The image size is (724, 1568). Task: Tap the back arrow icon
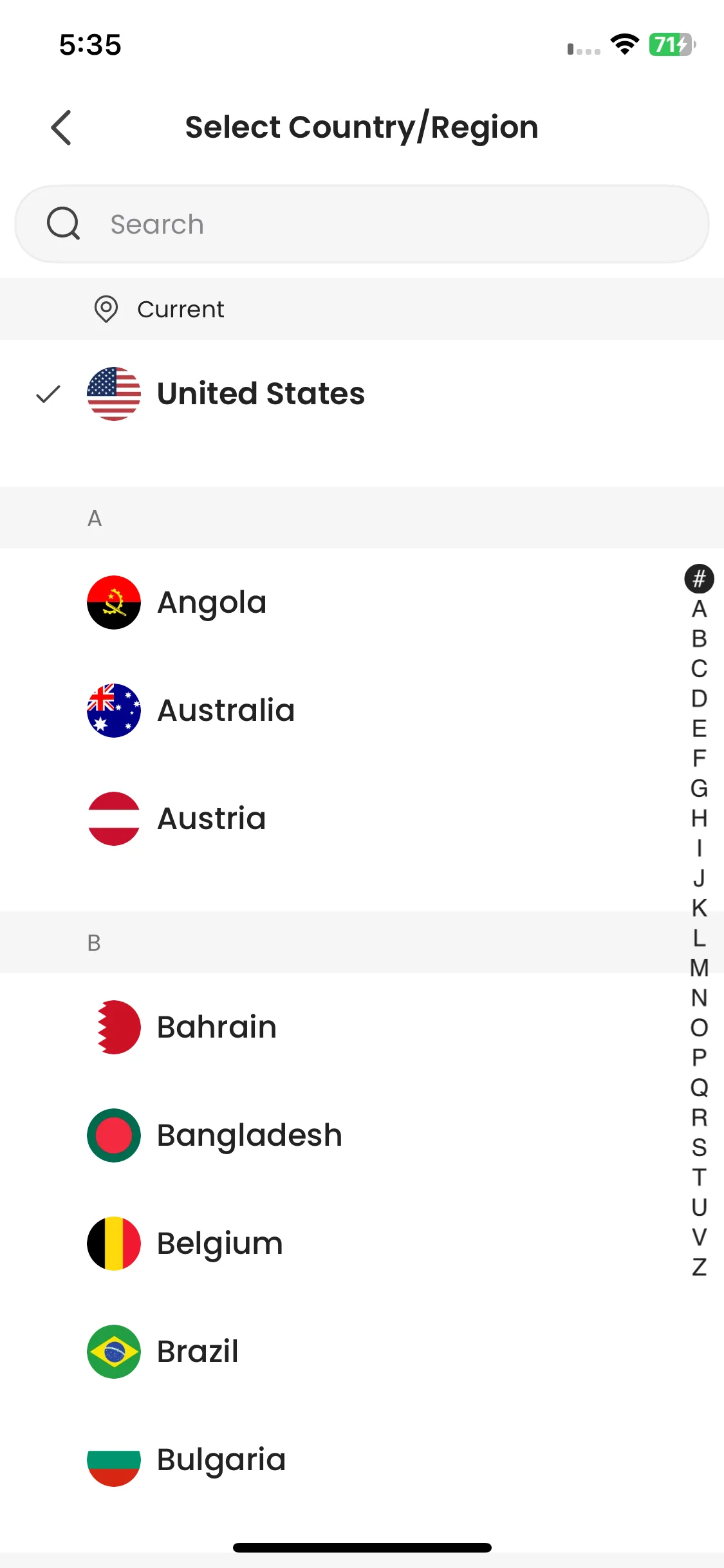coord(61,127)
